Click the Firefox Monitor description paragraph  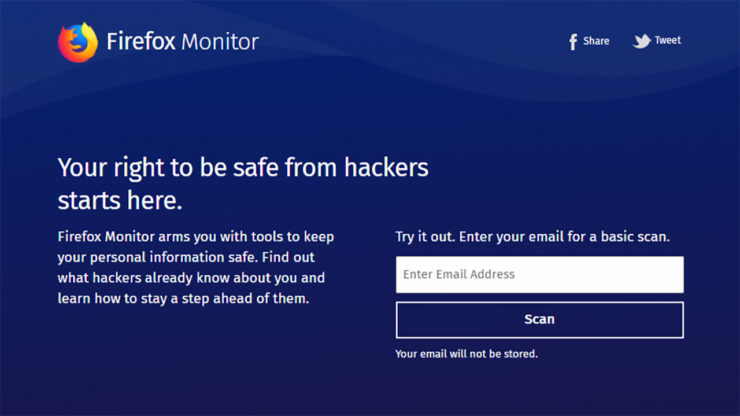pyautogui.click(x=196, y=267)
